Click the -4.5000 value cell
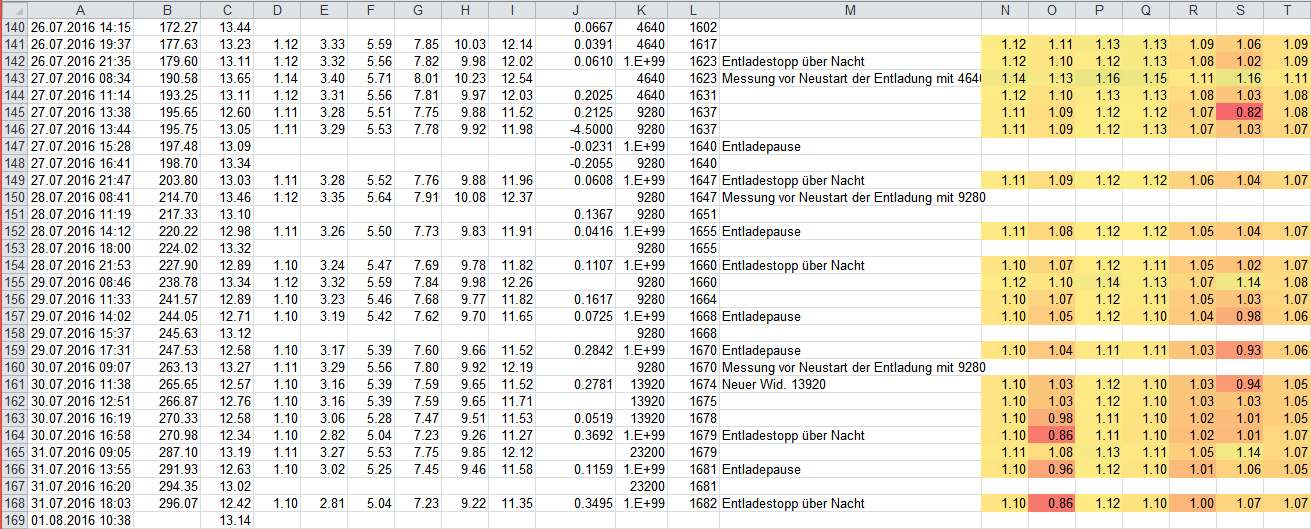 click(577, 129)
